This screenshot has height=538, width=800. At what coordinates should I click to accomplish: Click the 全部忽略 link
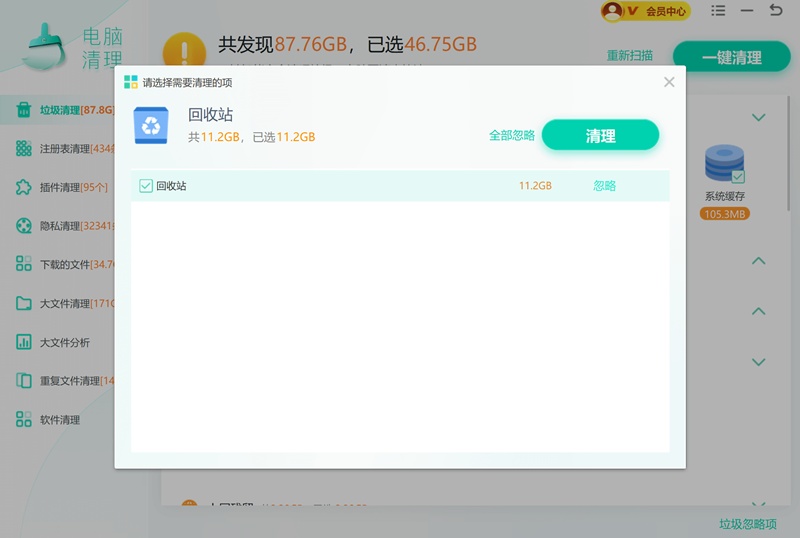(512, 135)
